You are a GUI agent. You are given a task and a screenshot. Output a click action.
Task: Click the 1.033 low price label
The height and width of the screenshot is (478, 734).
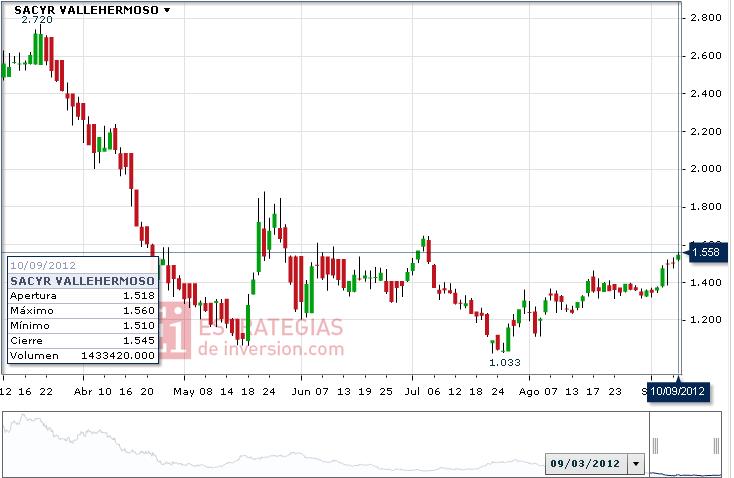pyautogui.click(x=505, y=362)
